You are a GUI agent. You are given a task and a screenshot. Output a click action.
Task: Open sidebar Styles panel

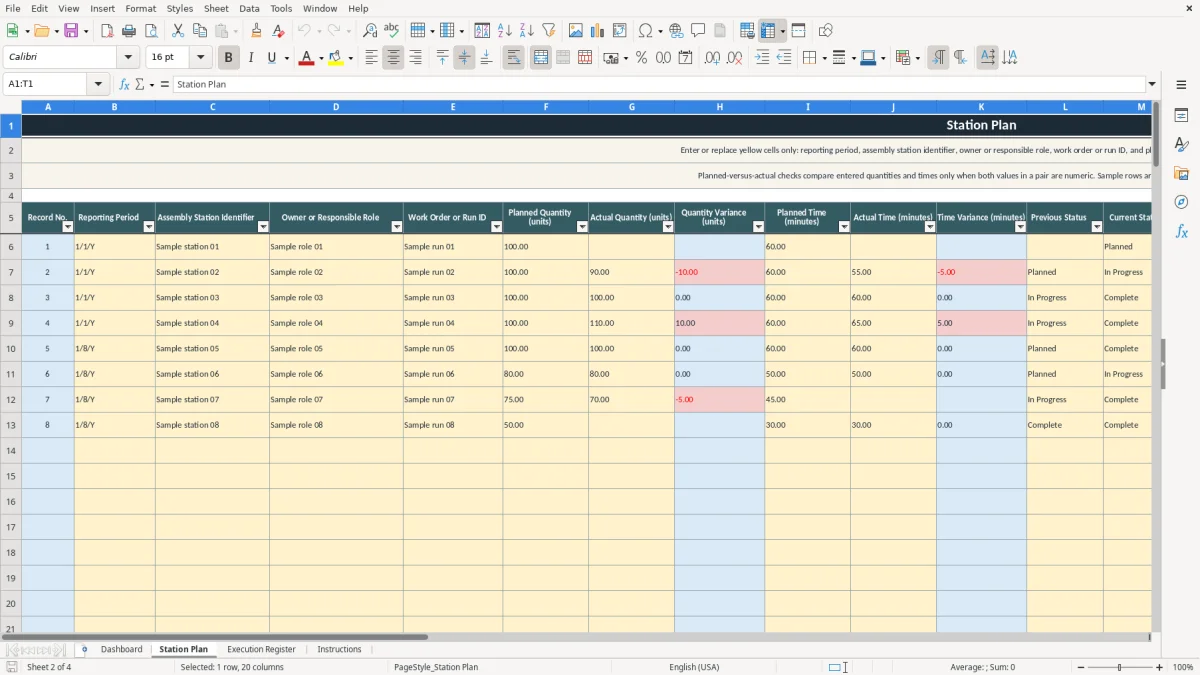click(x=1181, y=145)
